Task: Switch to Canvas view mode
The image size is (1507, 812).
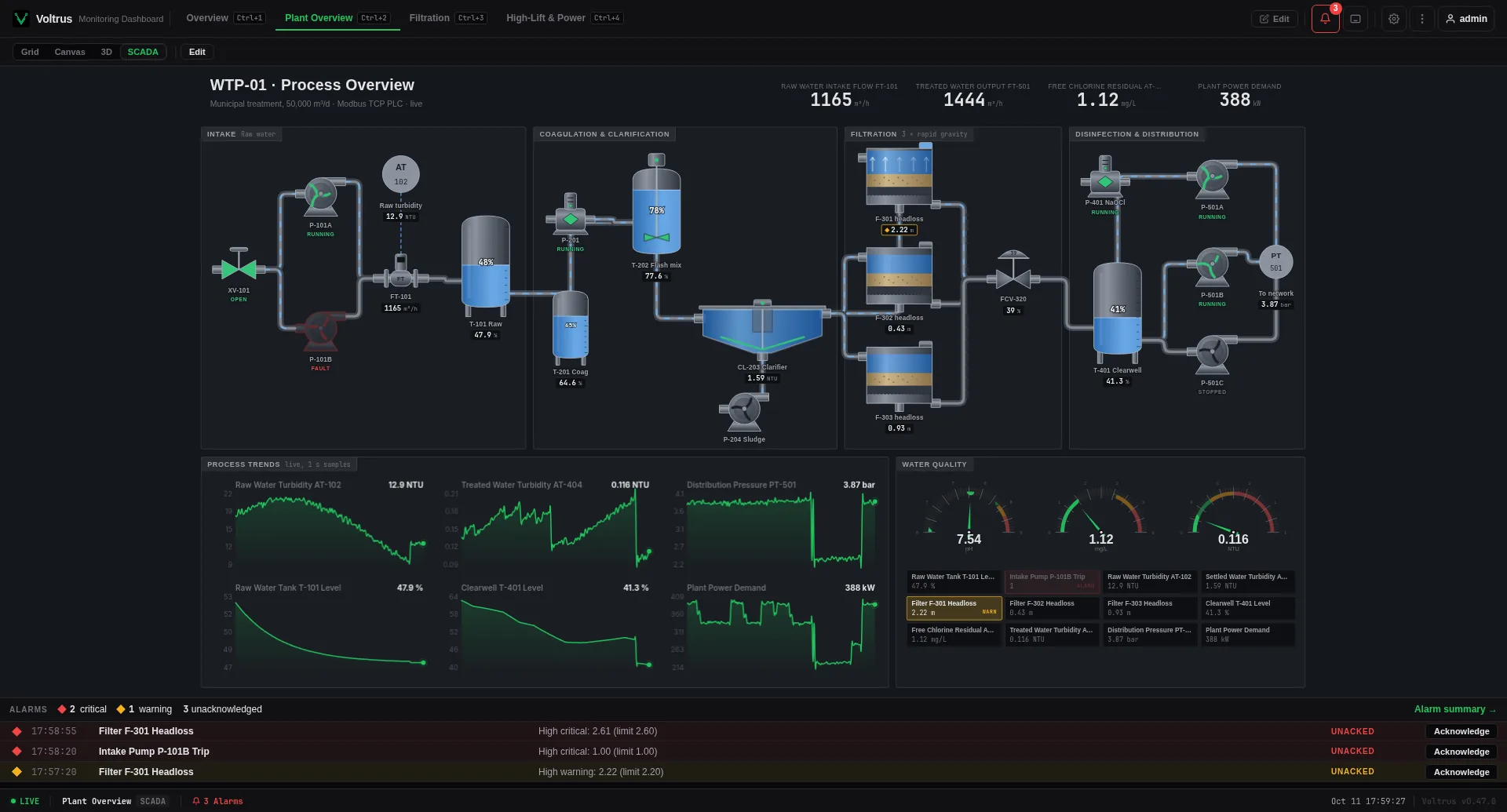Action: 70,52
